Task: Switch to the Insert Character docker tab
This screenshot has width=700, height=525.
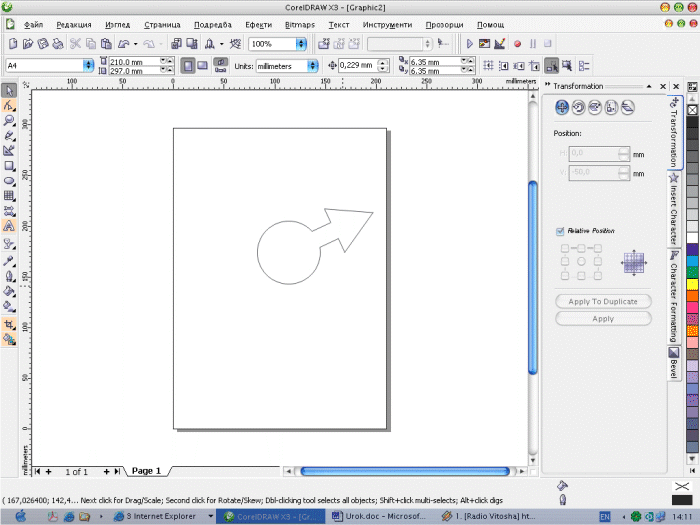Action: coord(673,208)
